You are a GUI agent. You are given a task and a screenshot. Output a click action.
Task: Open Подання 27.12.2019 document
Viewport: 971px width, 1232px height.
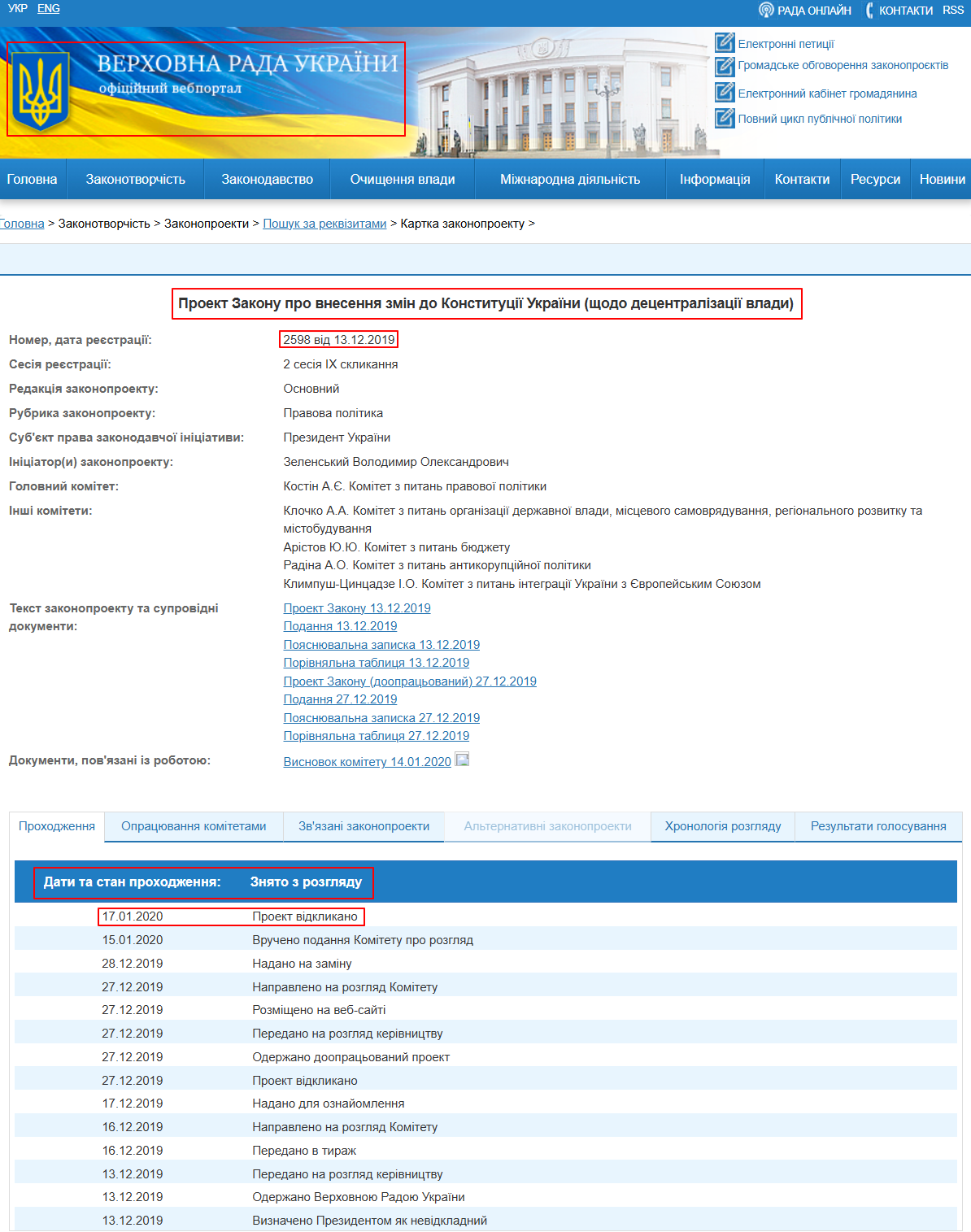pyautogui.click(x=340, y=699)
